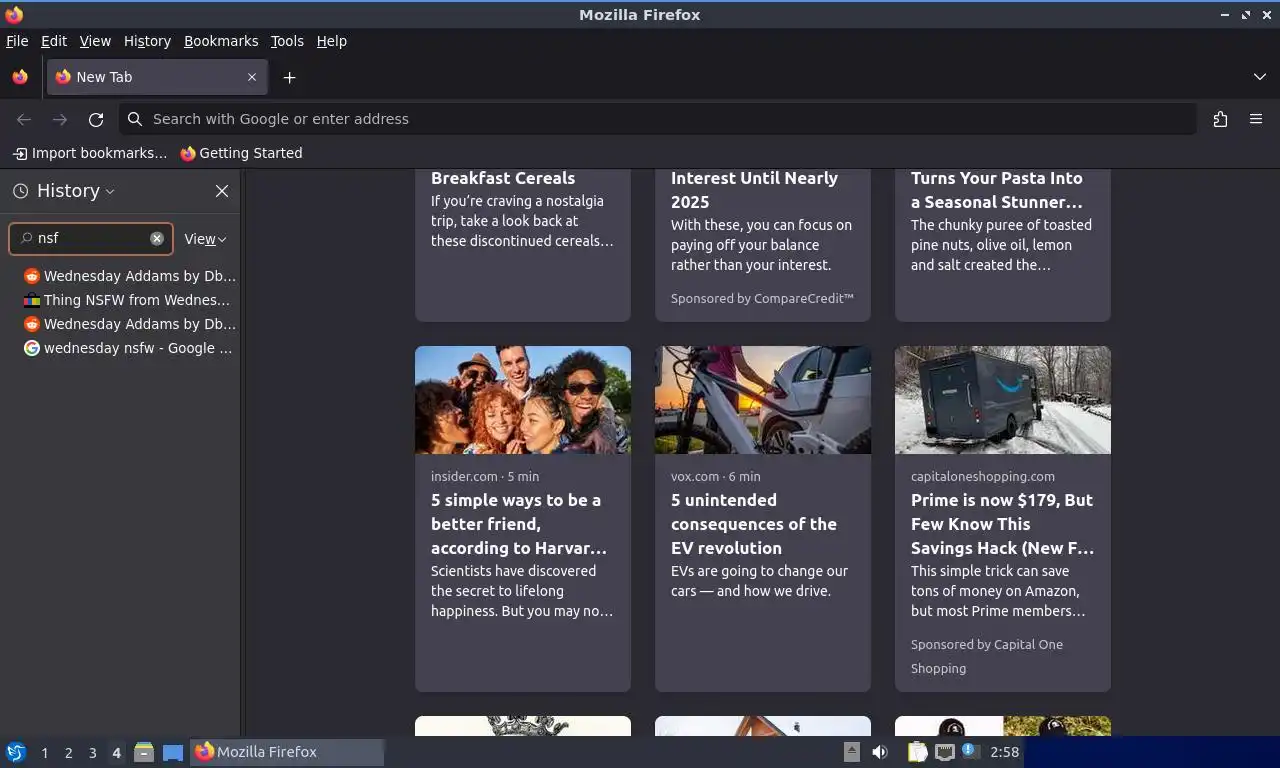Click Mozilla Firefox taskbar window button
The height and width of the screenshot is (768, 1280).
coord(287,752)
